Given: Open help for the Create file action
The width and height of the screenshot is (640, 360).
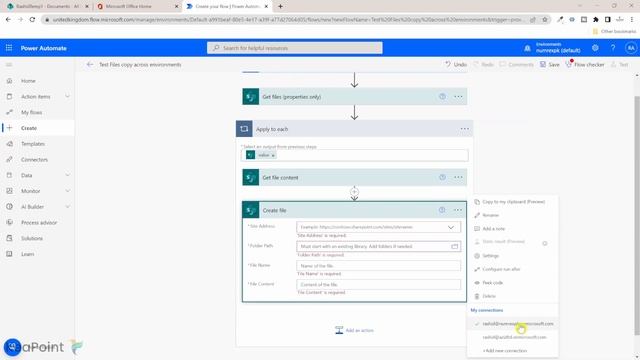Looking at the screenshot, I should pyautogui.click(x=442, y=210).
